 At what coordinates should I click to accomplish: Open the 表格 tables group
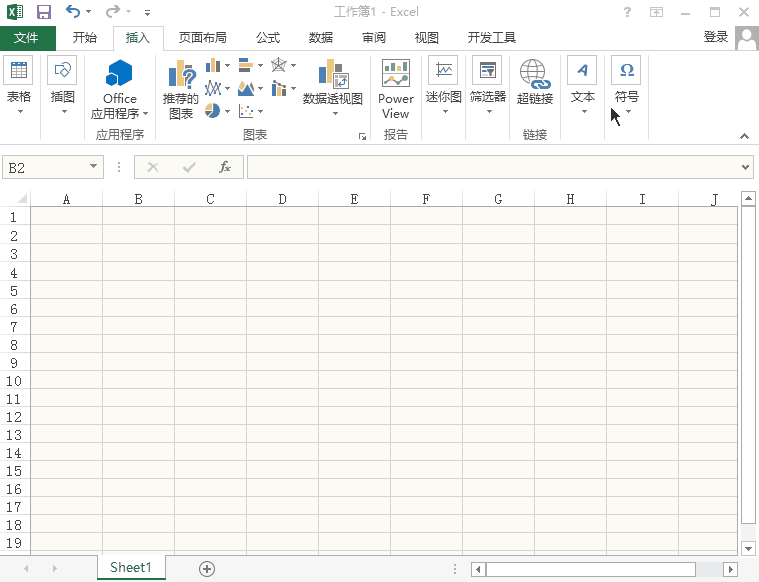pyautogui.click(x=18, y=86)
